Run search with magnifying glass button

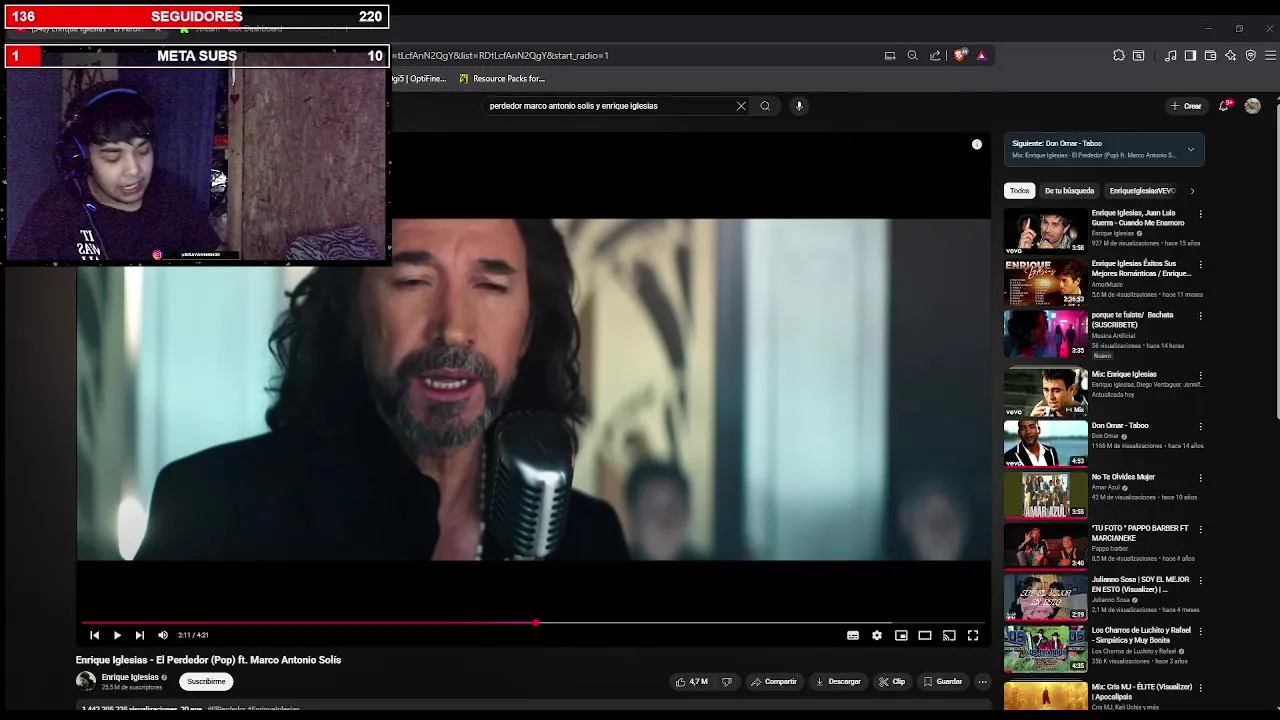click(765, 106)
